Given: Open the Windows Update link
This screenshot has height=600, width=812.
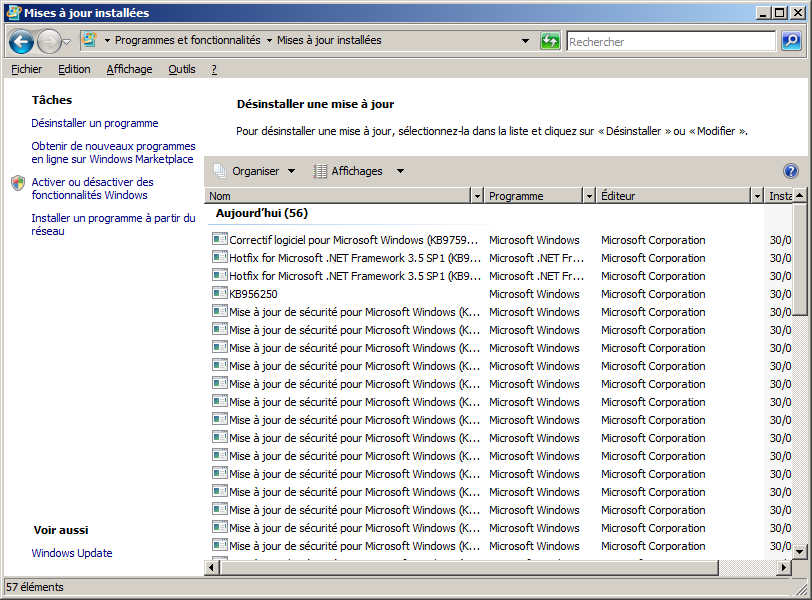Looking at the screenshot, I should (x=72, y=553).
